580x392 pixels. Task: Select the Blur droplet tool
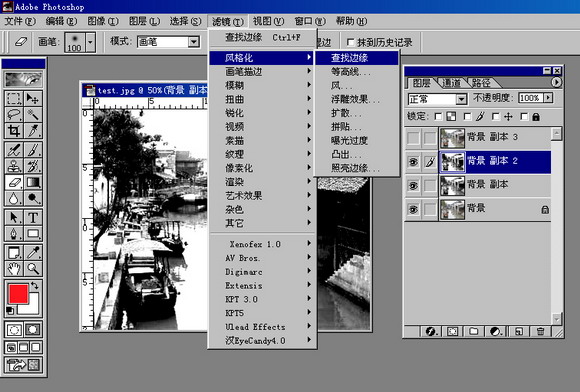14,199
